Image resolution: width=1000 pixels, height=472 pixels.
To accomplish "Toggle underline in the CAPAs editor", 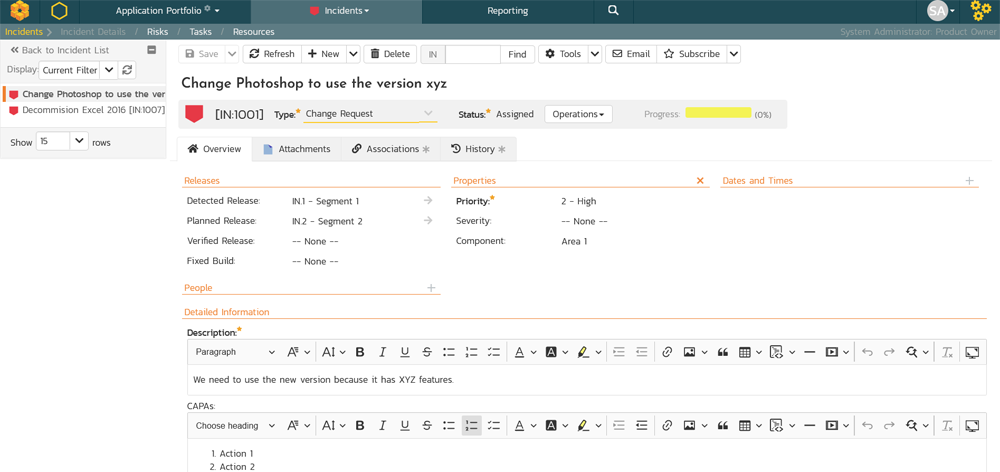I will [x=404, y=425].
